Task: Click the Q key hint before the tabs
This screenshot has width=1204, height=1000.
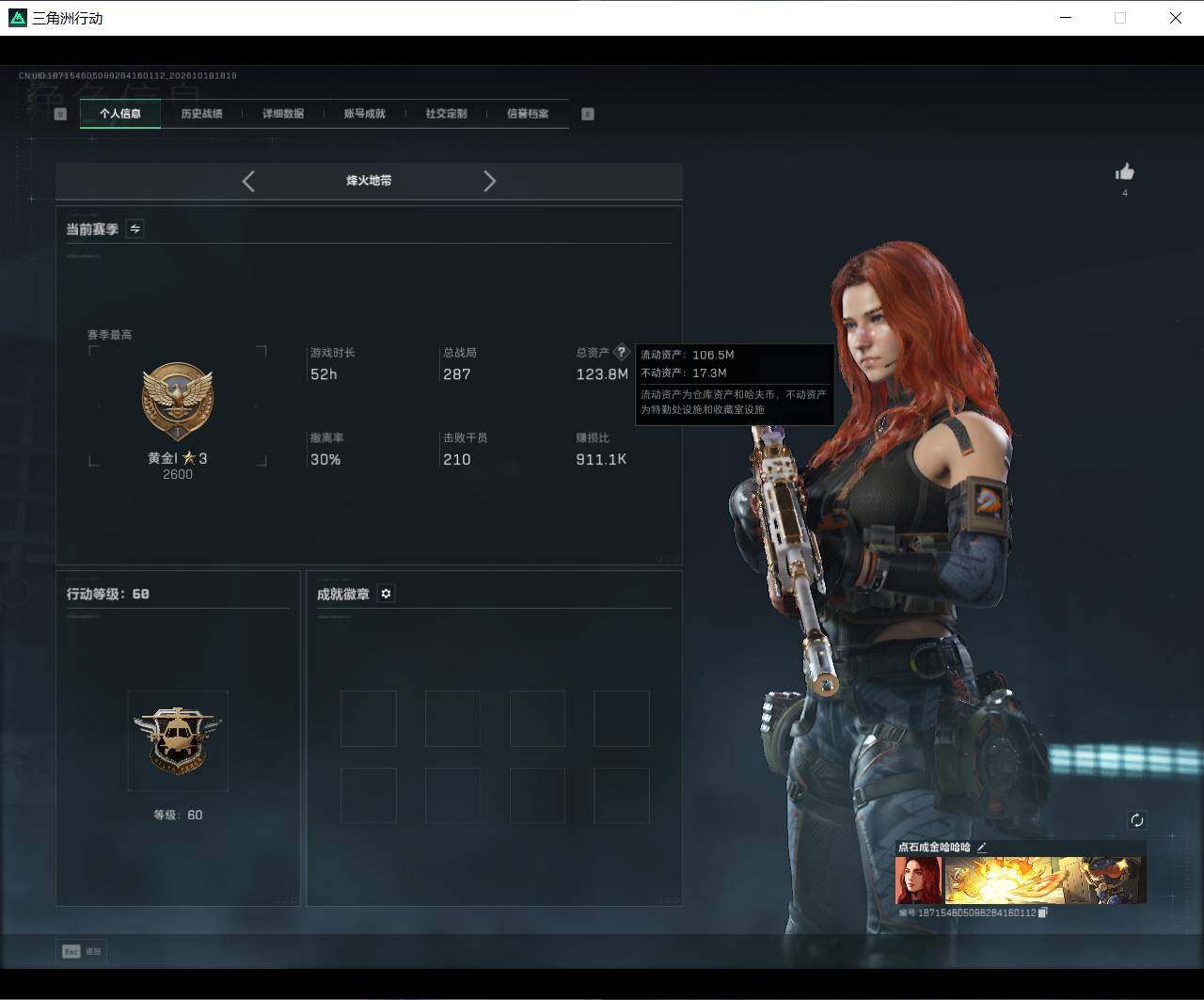Action: 60,114
